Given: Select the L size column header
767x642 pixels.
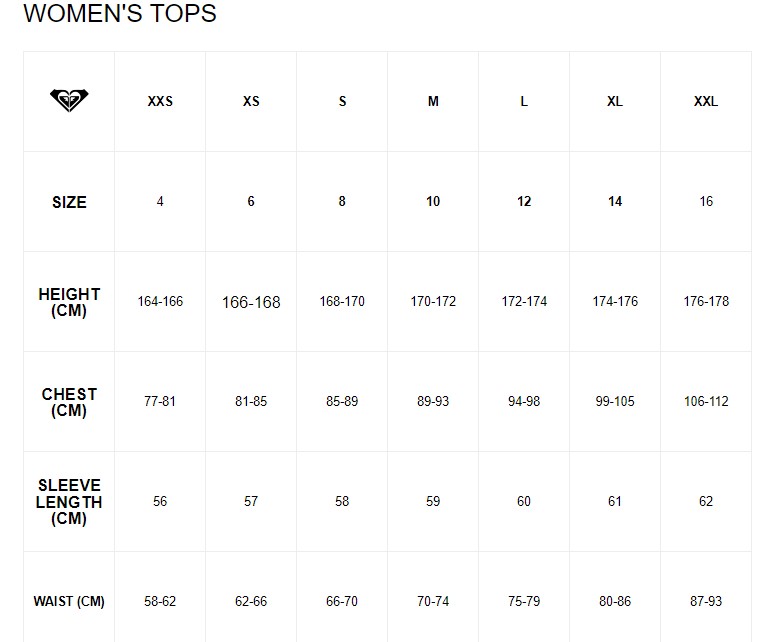Looking at the screenshot, I should [524, 102].
